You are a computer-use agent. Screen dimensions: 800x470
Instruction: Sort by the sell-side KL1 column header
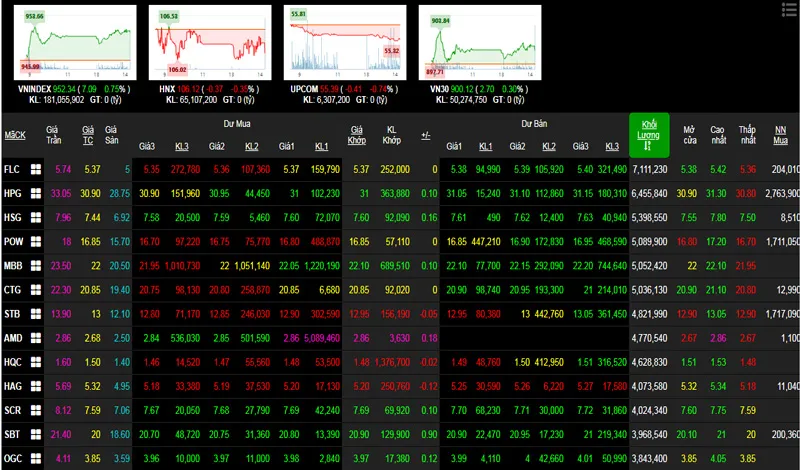tap(485, 146)
